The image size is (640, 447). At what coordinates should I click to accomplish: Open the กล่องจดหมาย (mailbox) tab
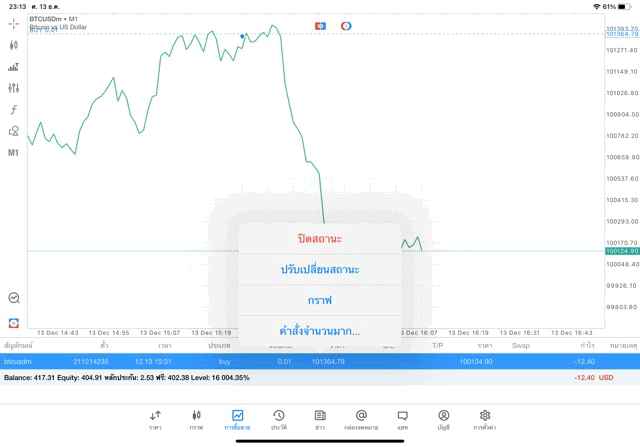pos(361,419)
